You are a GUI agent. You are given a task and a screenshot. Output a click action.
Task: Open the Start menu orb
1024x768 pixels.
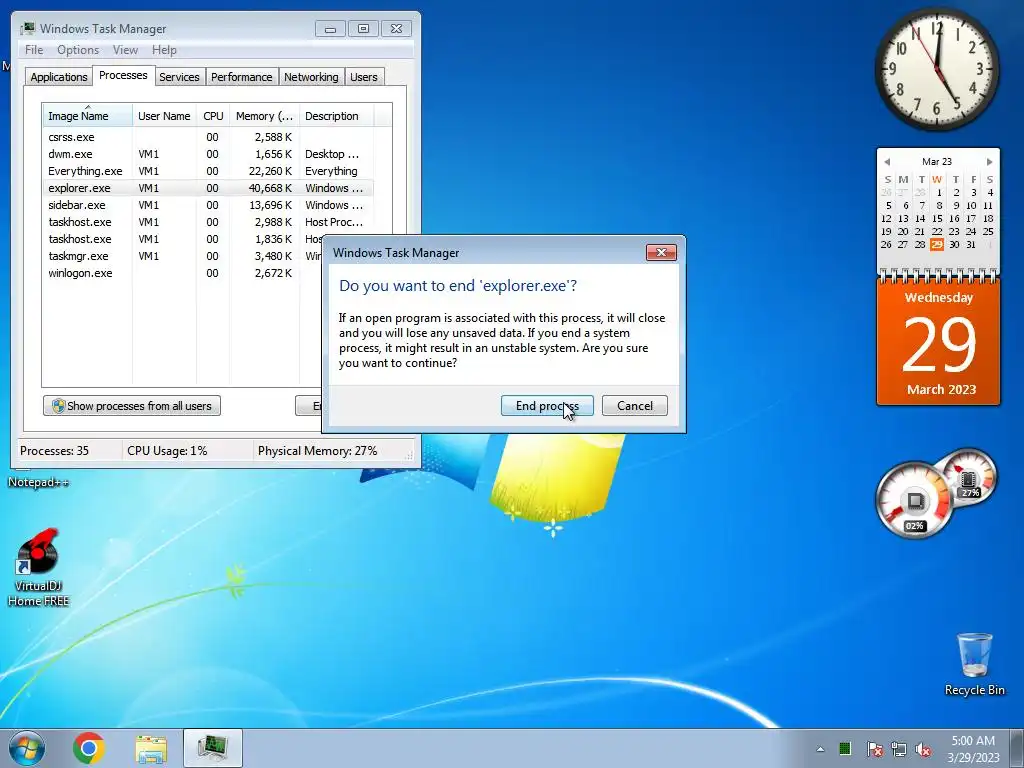pos(27,748)
